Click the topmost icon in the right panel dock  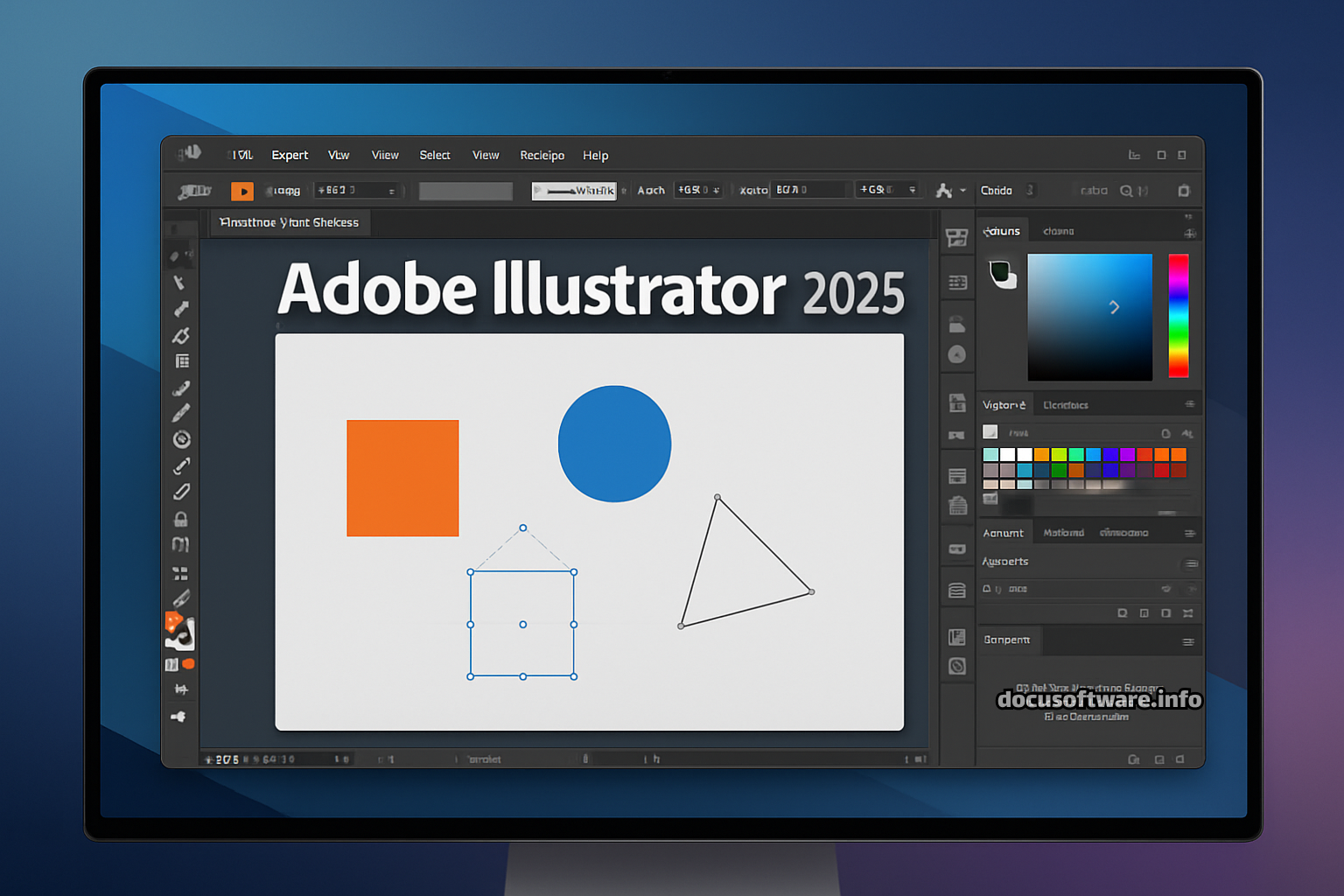pyautogui.click(x=957, y=237)
